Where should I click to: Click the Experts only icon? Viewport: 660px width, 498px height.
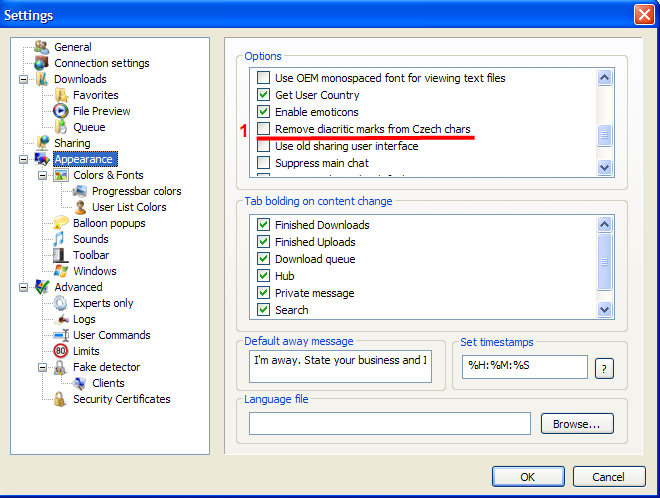pos(61,303)
